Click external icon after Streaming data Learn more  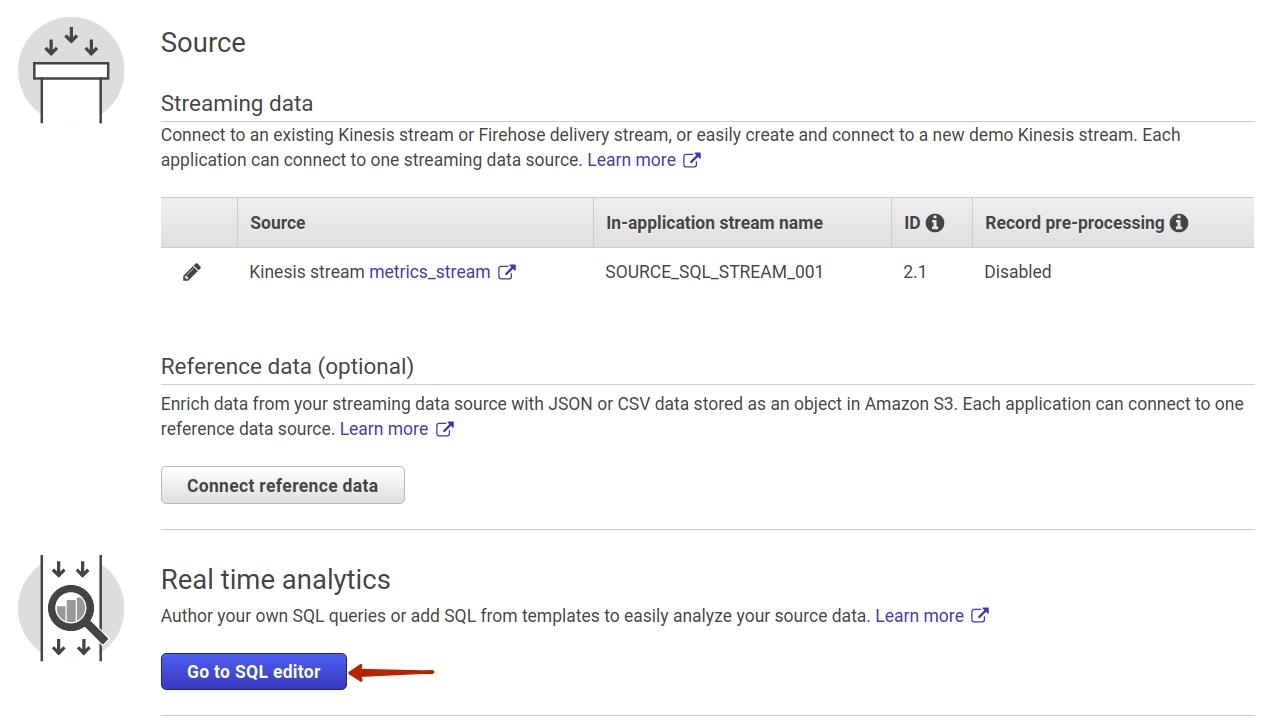click(692, 160)
